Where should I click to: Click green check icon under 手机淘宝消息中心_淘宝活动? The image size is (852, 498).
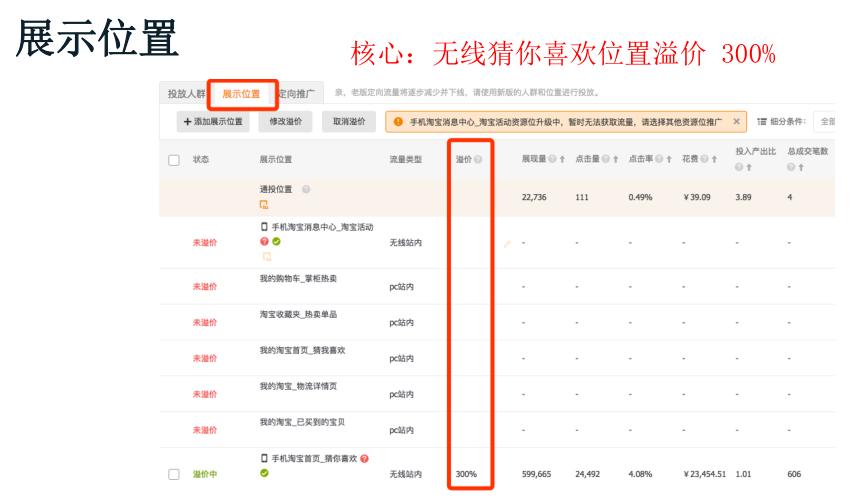[276, 241]
